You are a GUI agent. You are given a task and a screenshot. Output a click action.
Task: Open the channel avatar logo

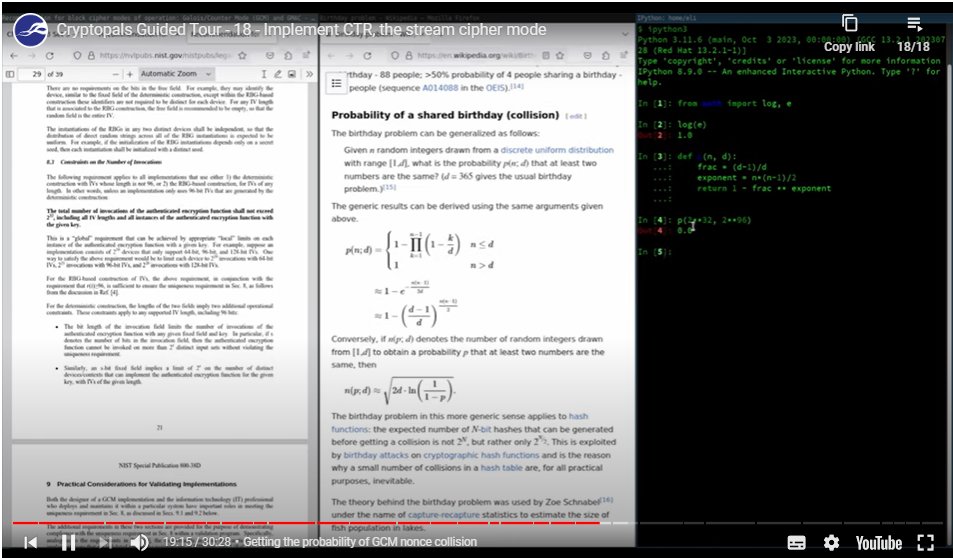(30, 30)
